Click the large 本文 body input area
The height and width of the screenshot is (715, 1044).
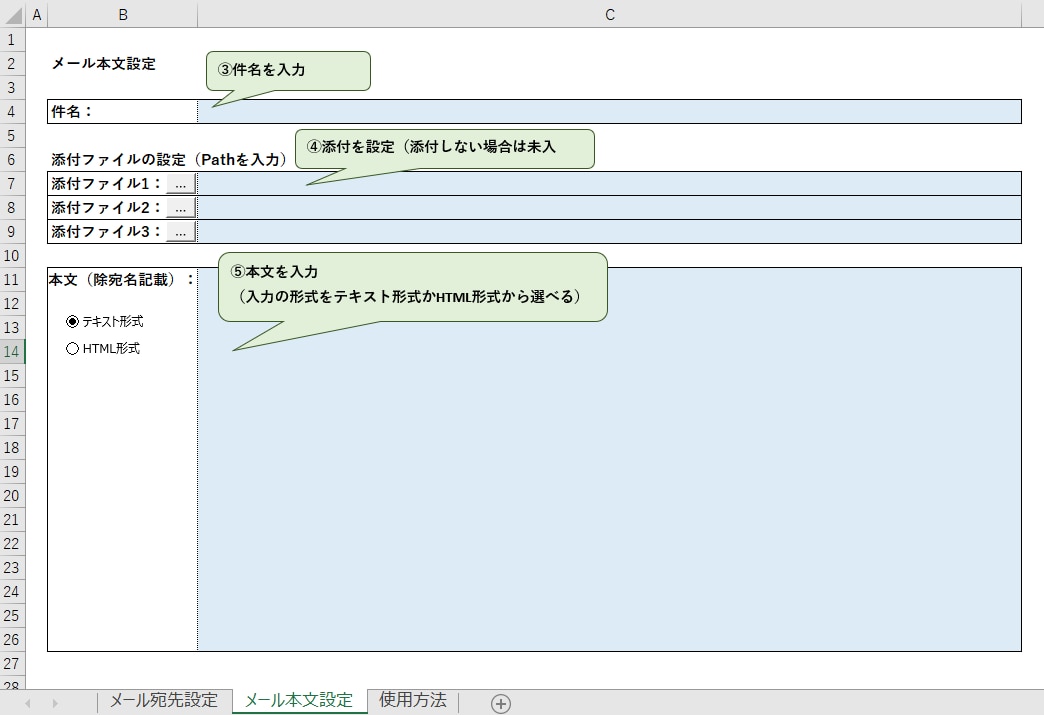pyautogui.click(x=609, y=459)
